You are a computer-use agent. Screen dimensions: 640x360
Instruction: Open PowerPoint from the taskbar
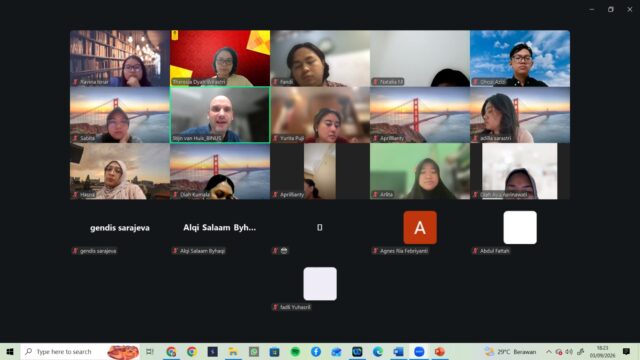pos(440,351)
